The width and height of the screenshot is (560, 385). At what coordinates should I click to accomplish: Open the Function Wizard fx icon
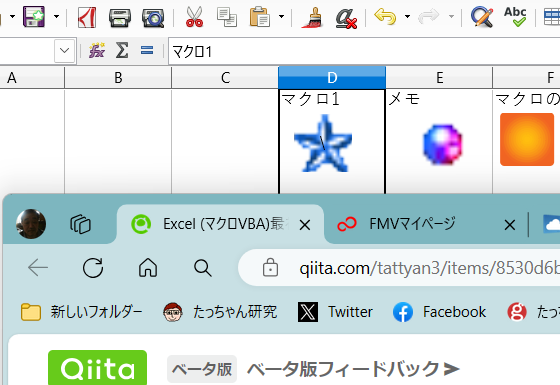click(96, 50)
